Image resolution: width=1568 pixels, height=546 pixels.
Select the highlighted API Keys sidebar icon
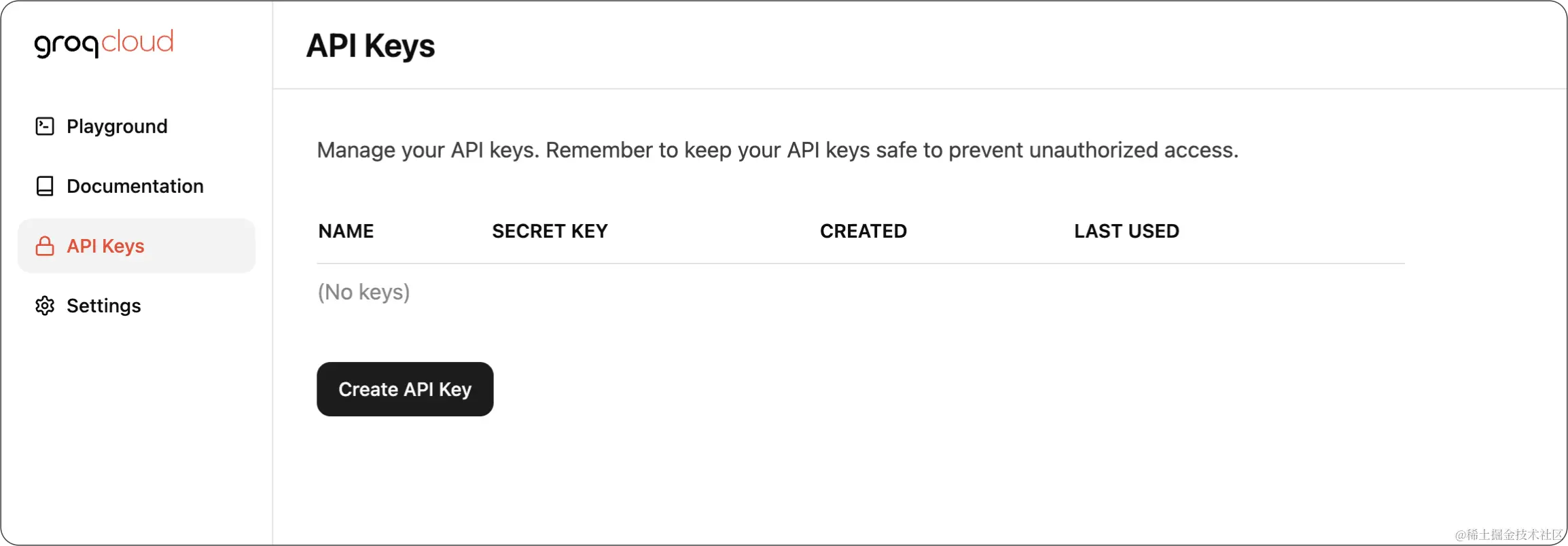point(43,246)
